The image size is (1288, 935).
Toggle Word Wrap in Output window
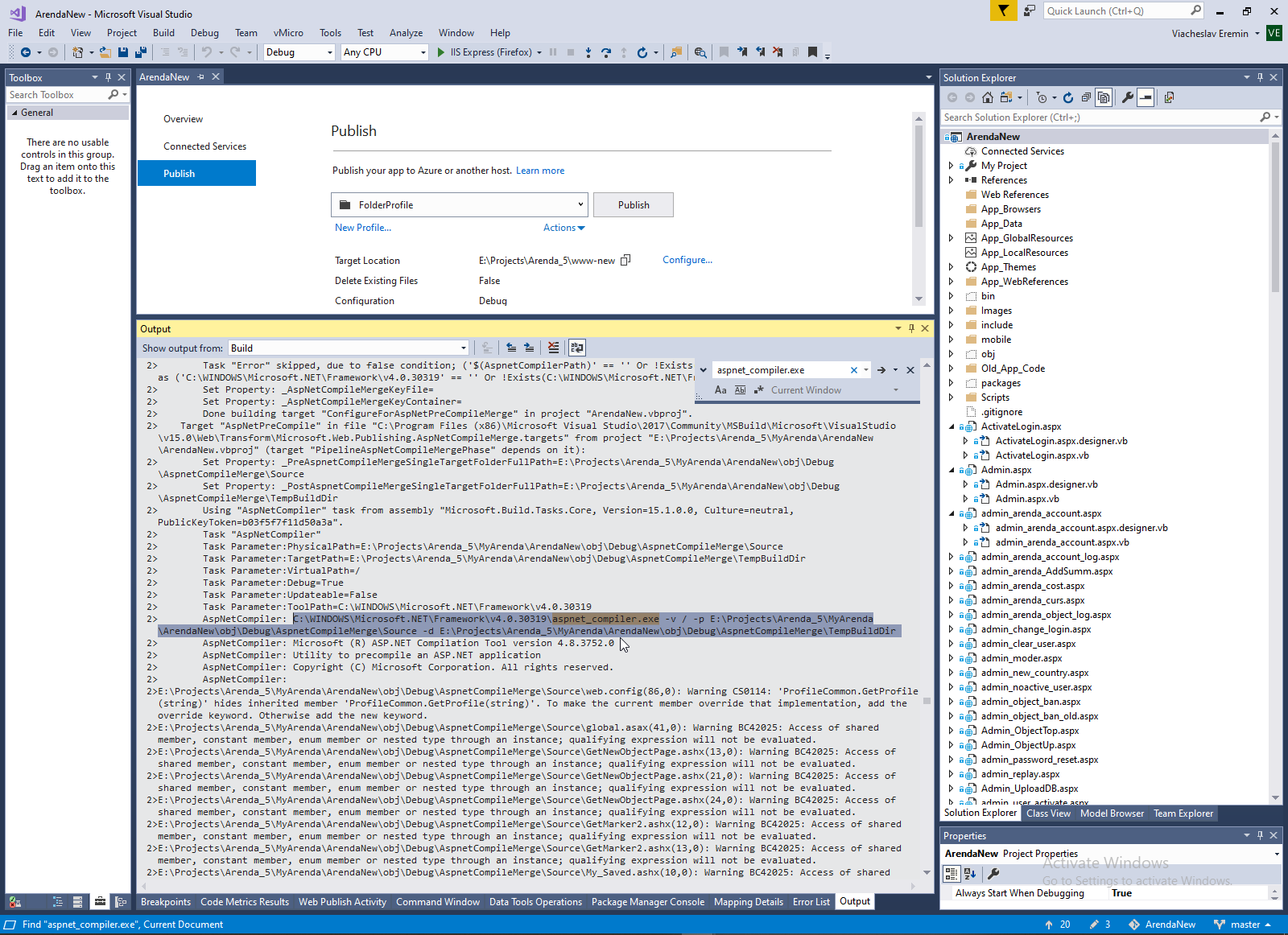[577, 348]
